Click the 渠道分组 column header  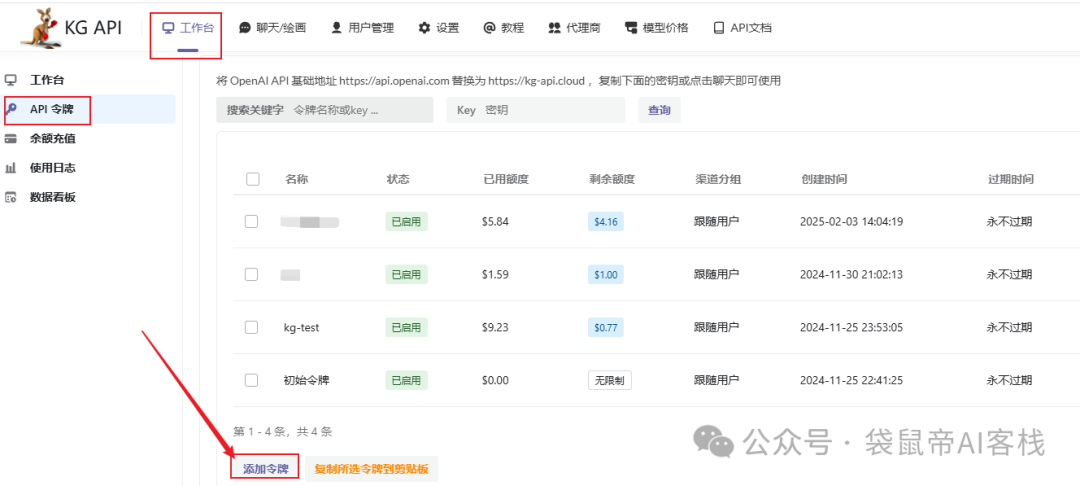tap(718, 179)
